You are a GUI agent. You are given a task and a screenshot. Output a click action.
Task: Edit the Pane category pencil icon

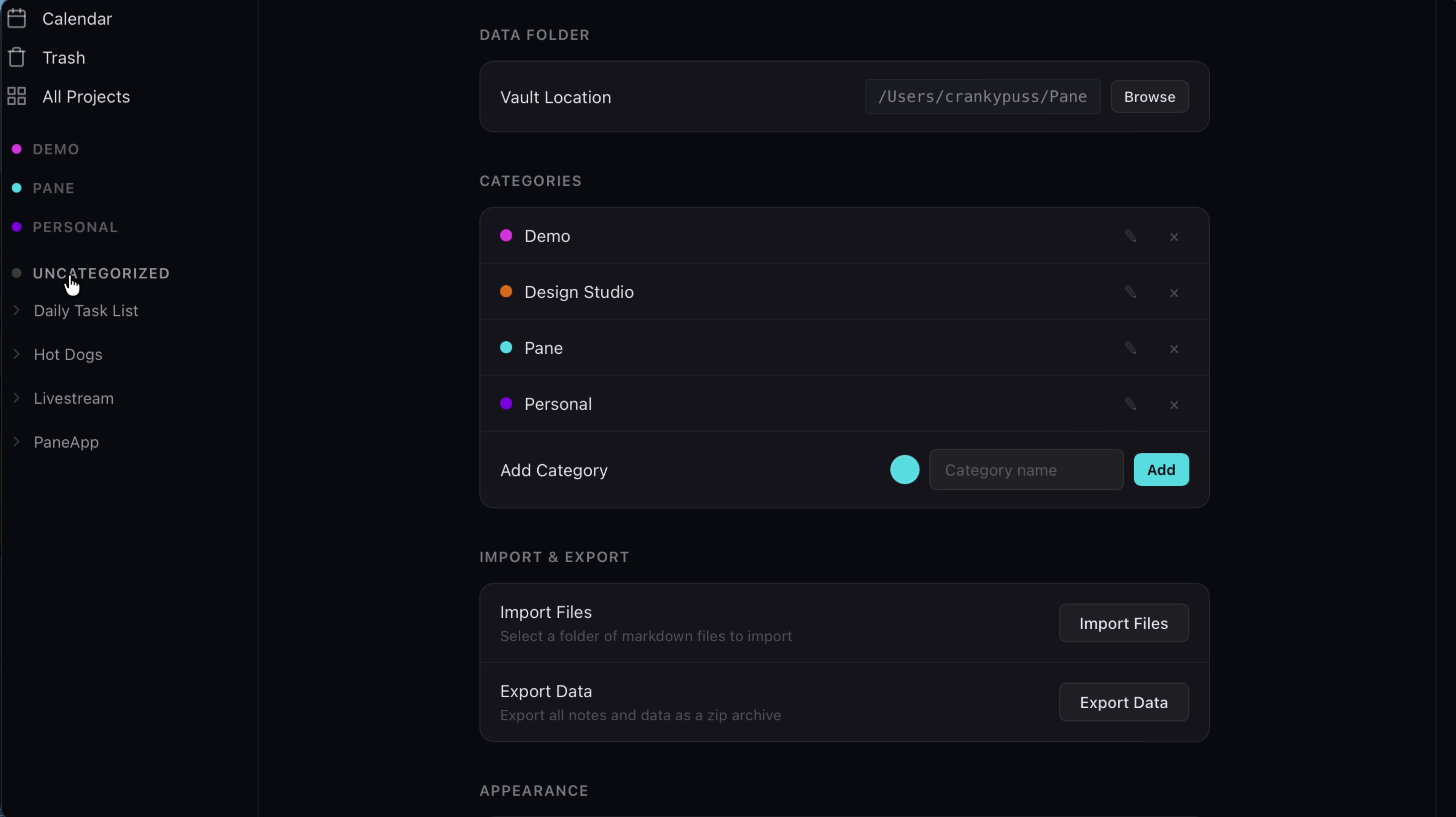(x=1130, y=348)
